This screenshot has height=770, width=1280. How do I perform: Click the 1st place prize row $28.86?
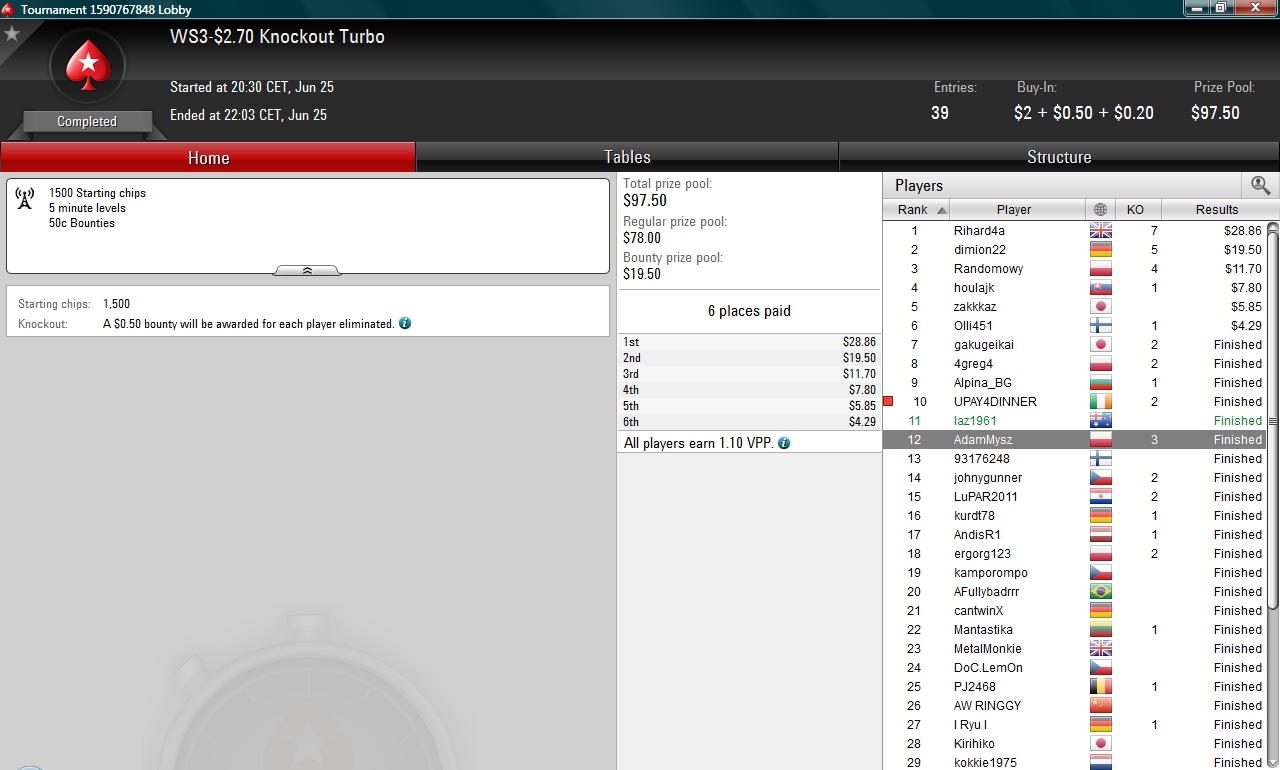tap(749, 342)
